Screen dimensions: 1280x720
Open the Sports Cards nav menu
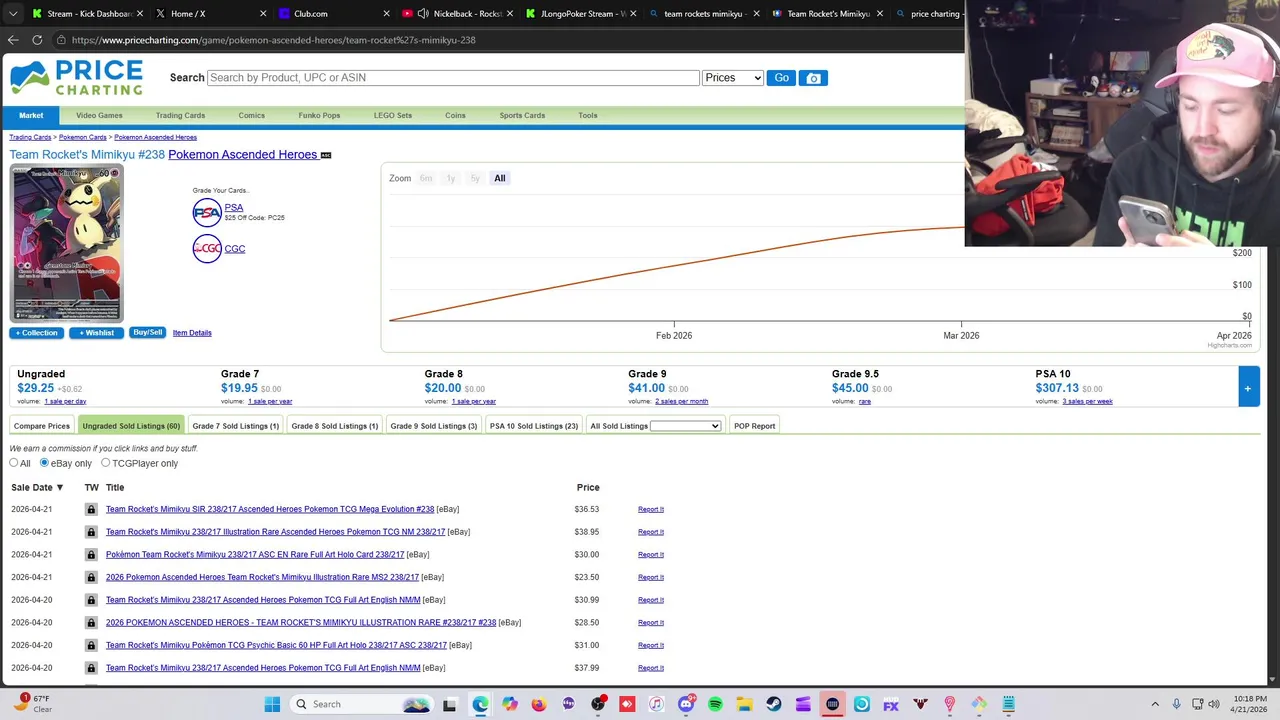click(522, 116)
